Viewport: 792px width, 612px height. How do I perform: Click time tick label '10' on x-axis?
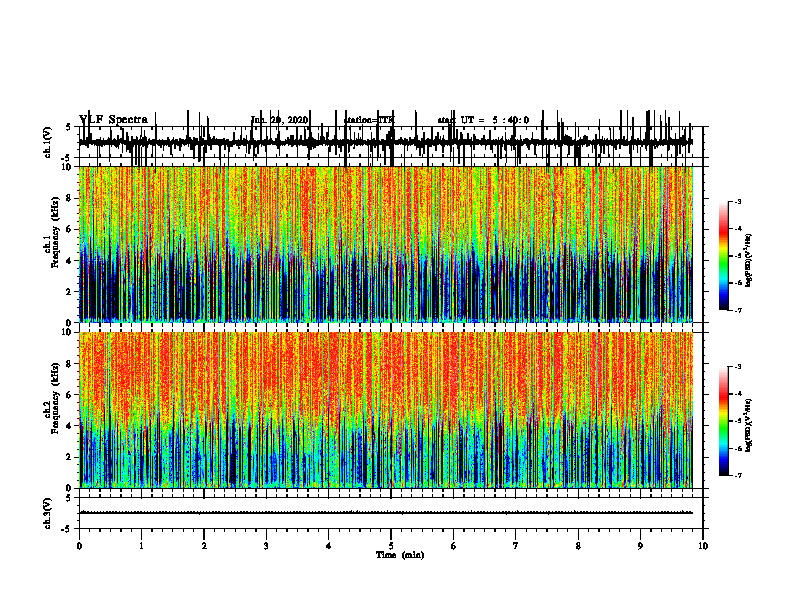pos(703,546)
